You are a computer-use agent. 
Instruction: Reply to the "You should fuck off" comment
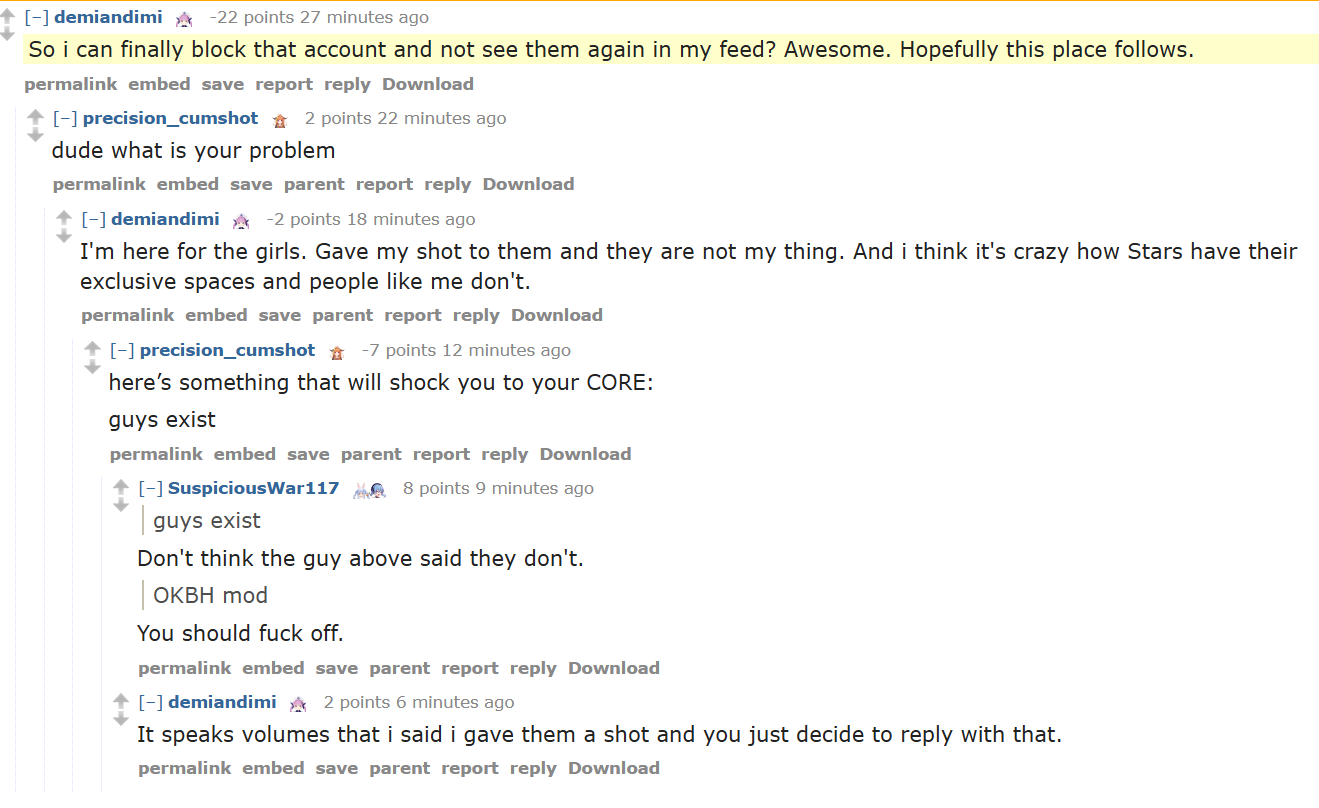[532, 668]
